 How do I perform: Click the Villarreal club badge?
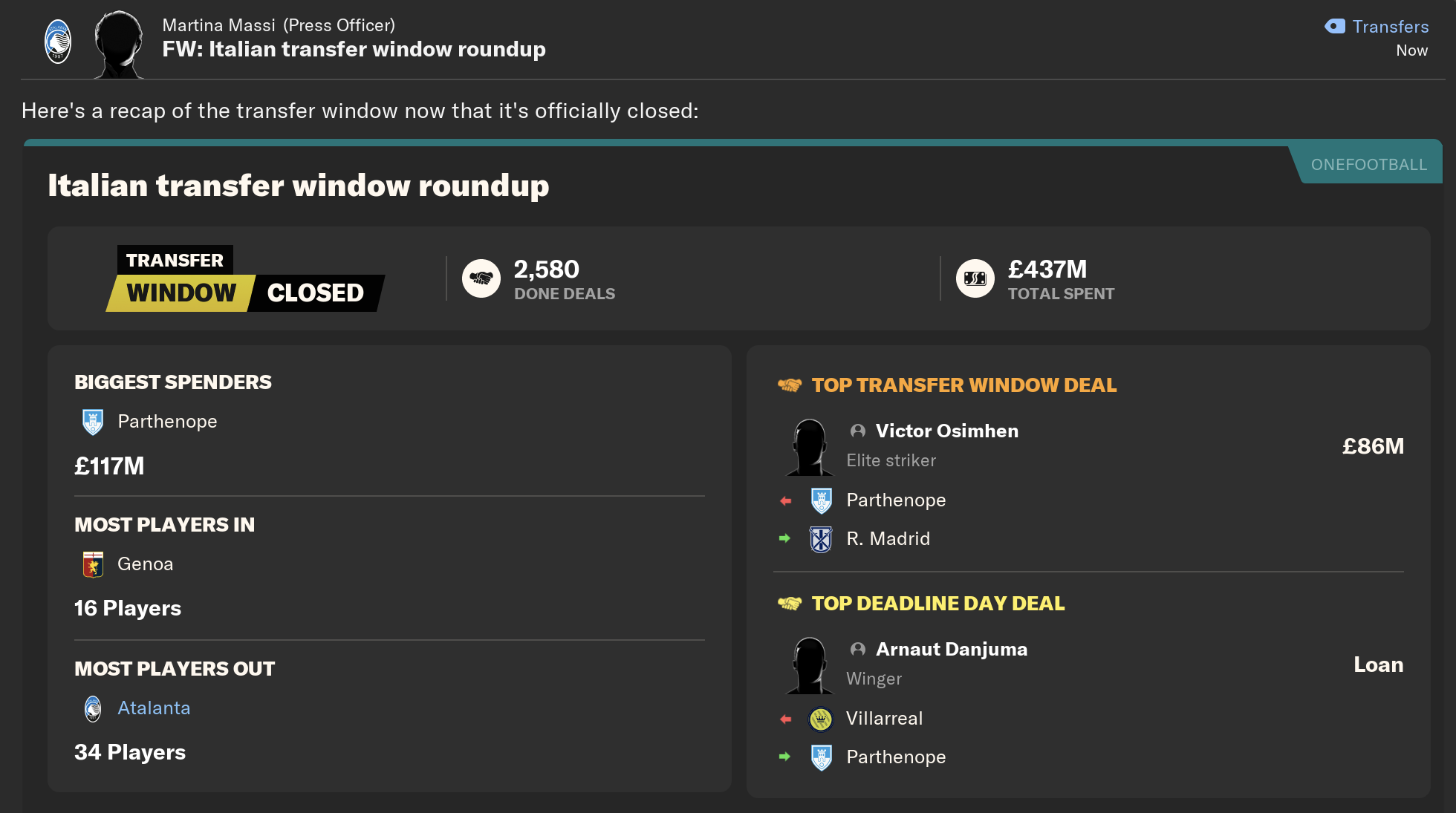pyautogui.click(x=821, y=719)
